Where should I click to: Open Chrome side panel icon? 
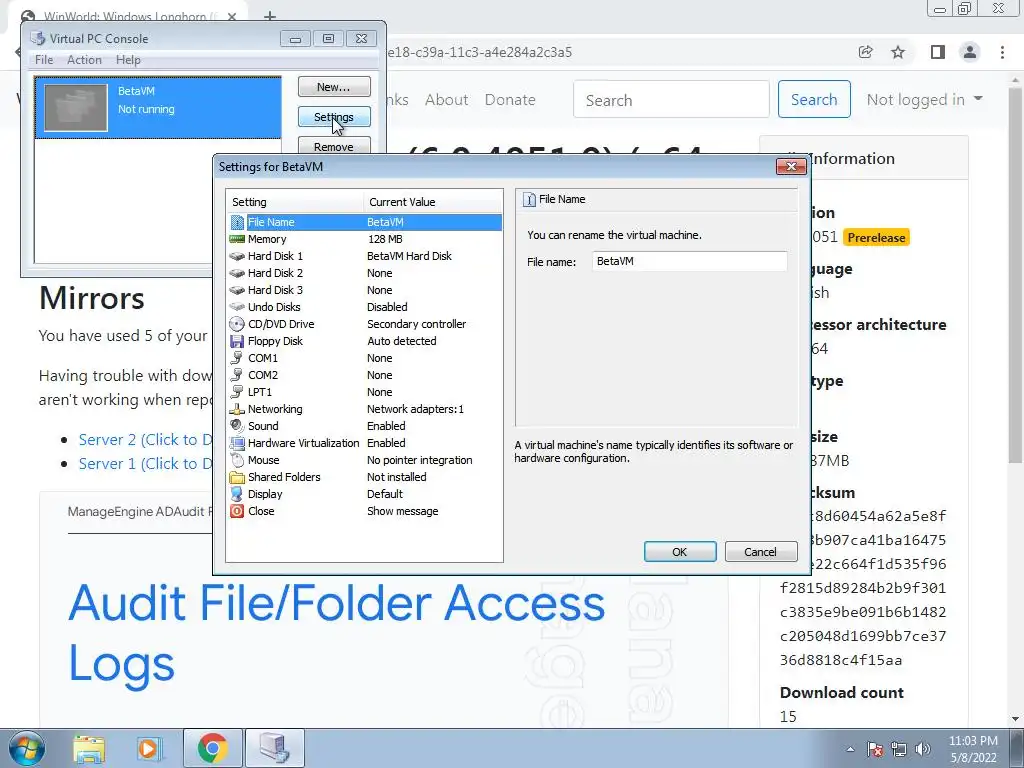[x=938, y=52]
